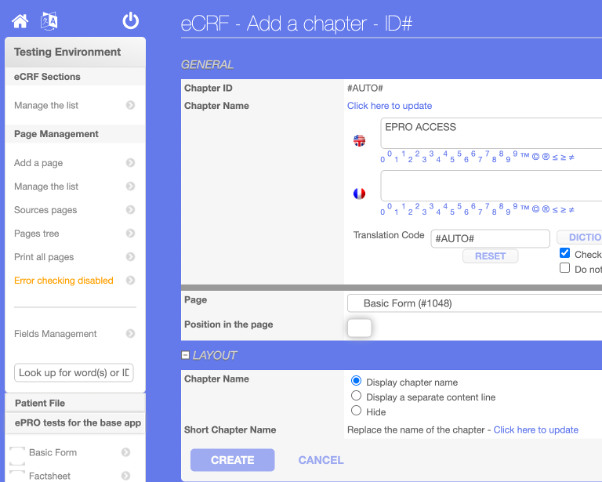Click the arrow icon beside Add a page
Image resolution: width=602 pixels, height=482 pixels.
130,163
